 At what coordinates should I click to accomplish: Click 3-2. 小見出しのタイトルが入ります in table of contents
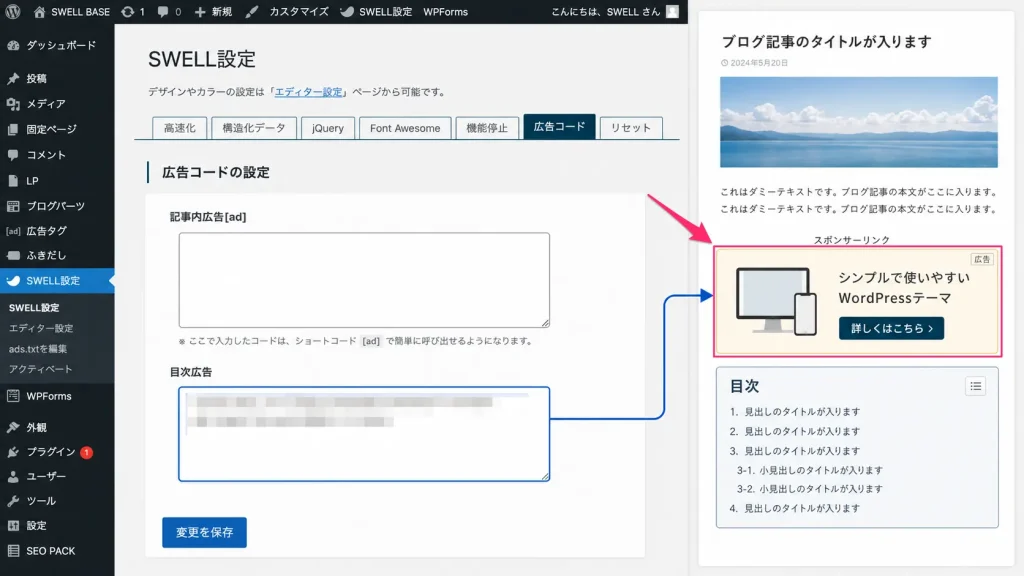(810, 489)
